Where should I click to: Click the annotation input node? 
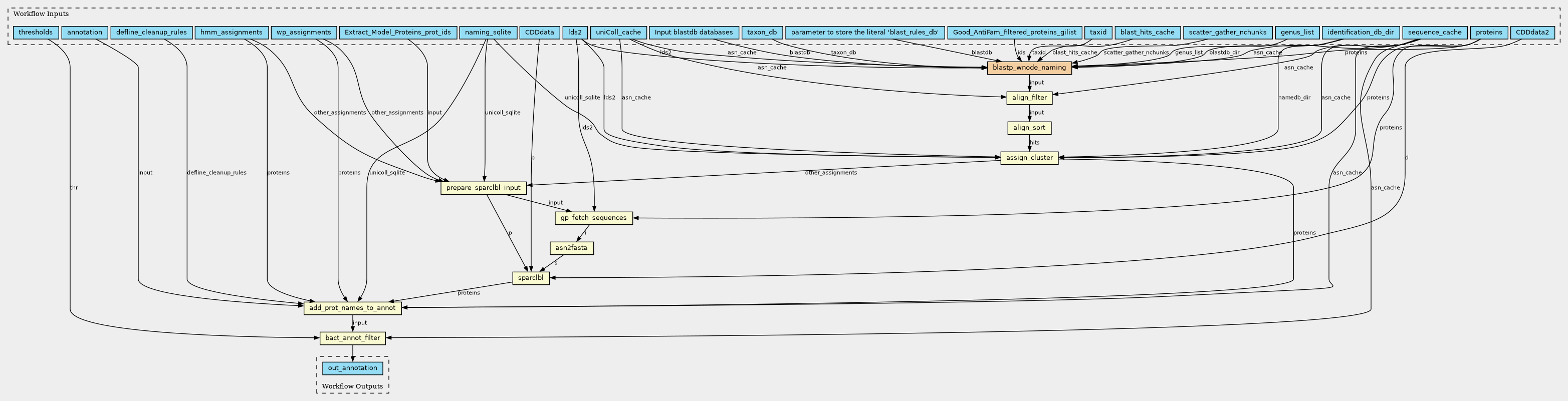[x=85, y=32]
